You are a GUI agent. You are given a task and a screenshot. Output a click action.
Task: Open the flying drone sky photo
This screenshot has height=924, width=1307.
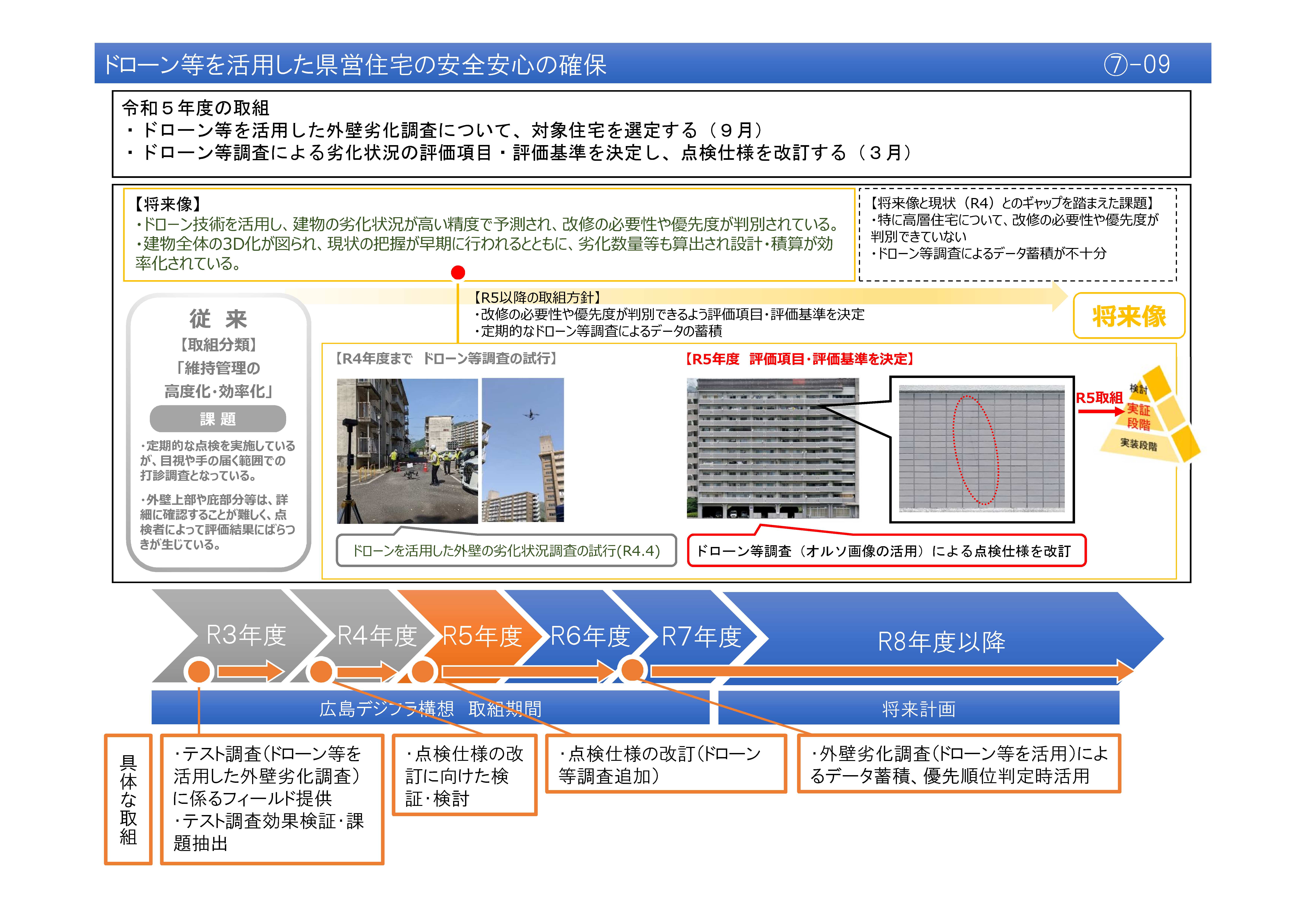tap(523, 450)
